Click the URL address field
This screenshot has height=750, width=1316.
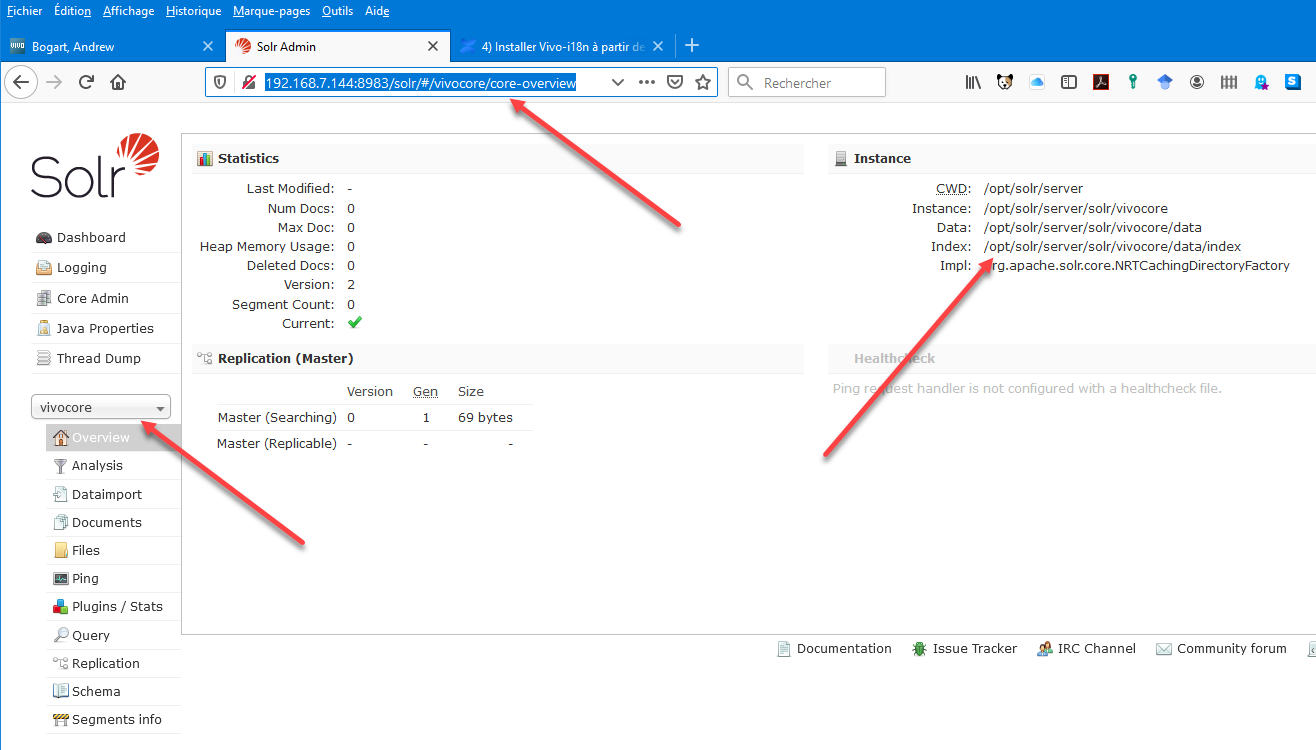point(420,83)
